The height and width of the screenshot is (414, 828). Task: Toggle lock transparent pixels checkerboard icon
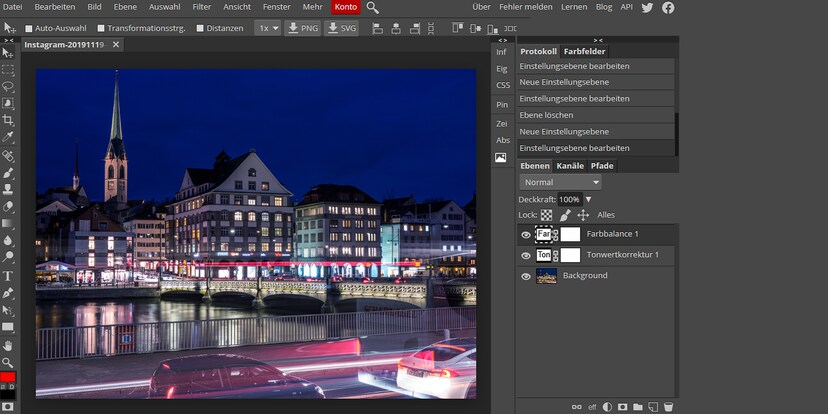(547, 215)
